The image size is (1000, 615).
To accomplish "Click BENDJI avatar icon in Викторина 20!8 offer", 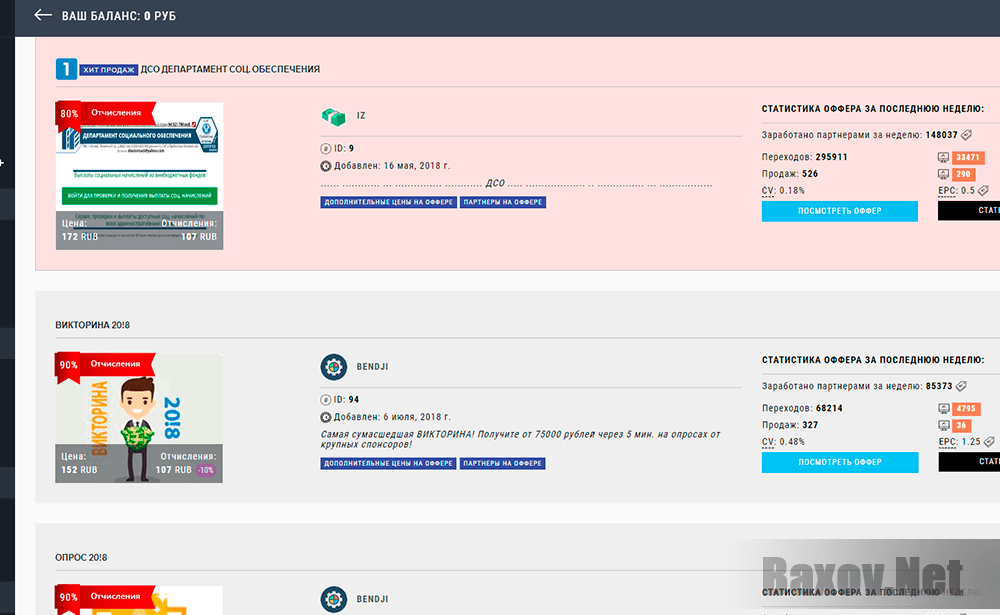I will (333, 367).
